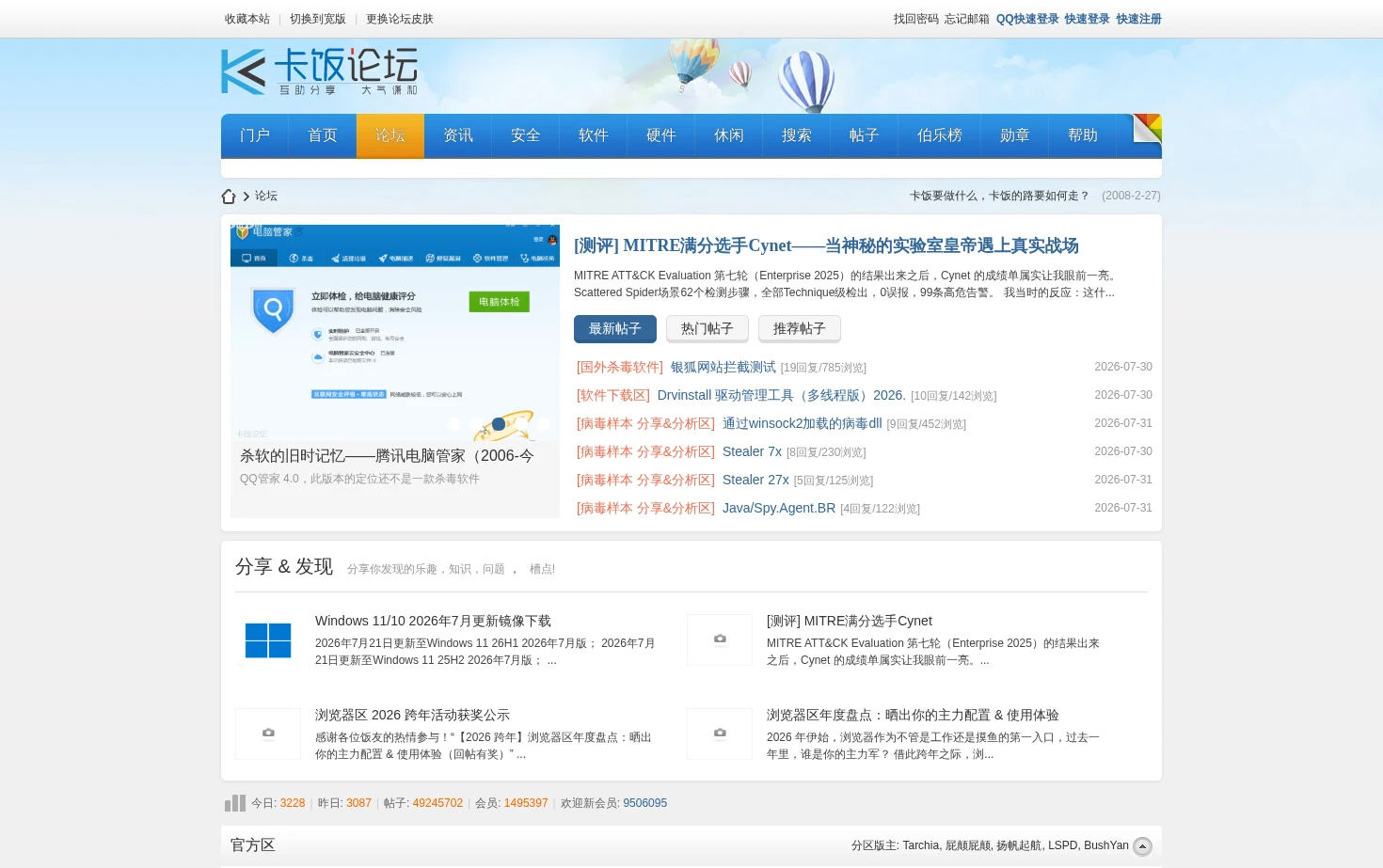The height and width of the screenshot is (868, 1383).
Task: Click the 官方区 section title
Action: pos(253,845)
